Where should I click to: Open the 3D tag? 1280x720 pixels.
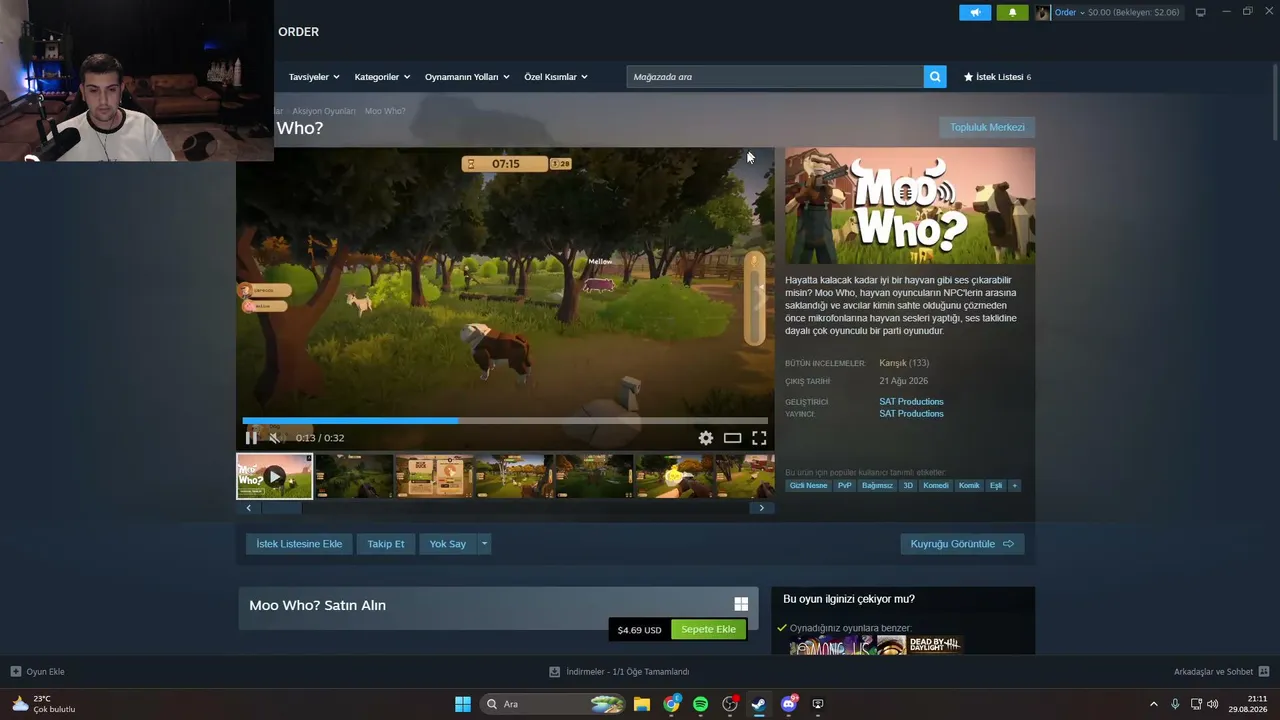908,486
